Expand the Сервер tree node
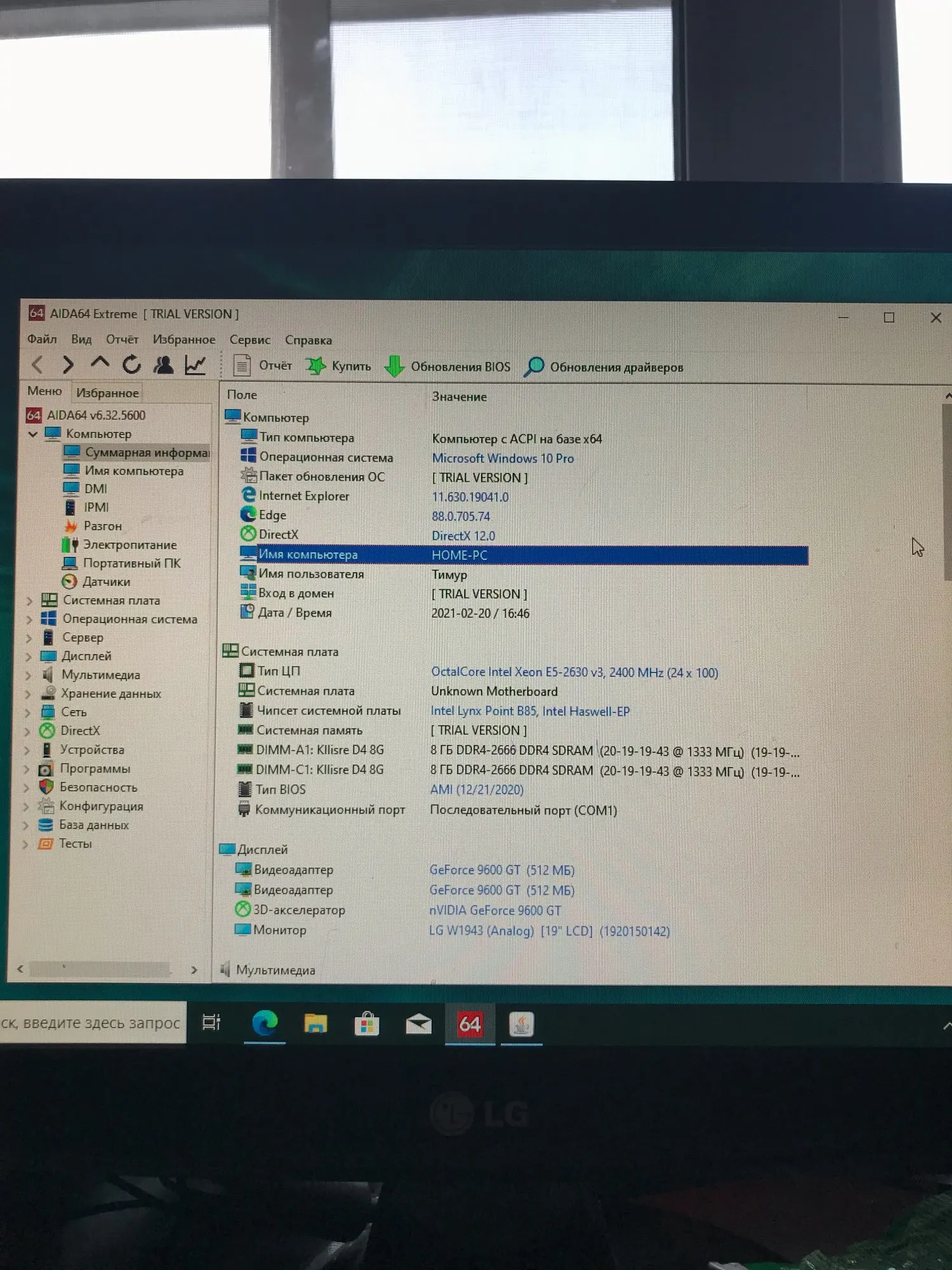This screenshot has height=1270, width=952. (x=29, y=638)
